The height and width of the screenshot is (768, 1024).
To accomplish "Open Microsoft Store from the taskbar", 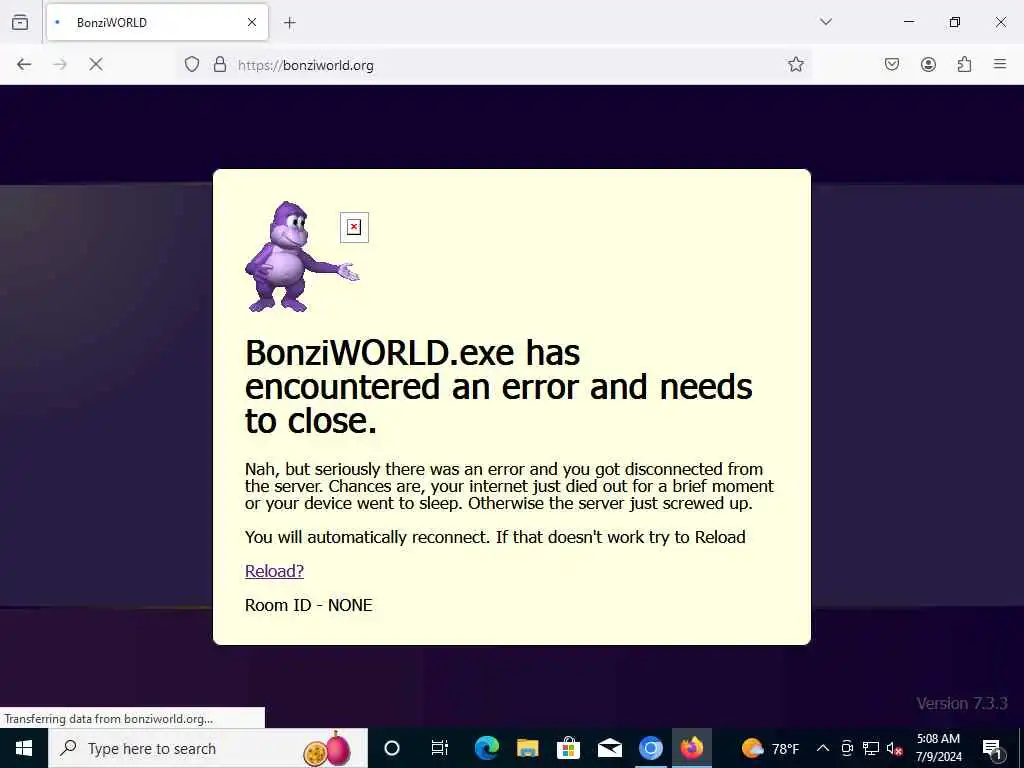I will click(568, 748).
